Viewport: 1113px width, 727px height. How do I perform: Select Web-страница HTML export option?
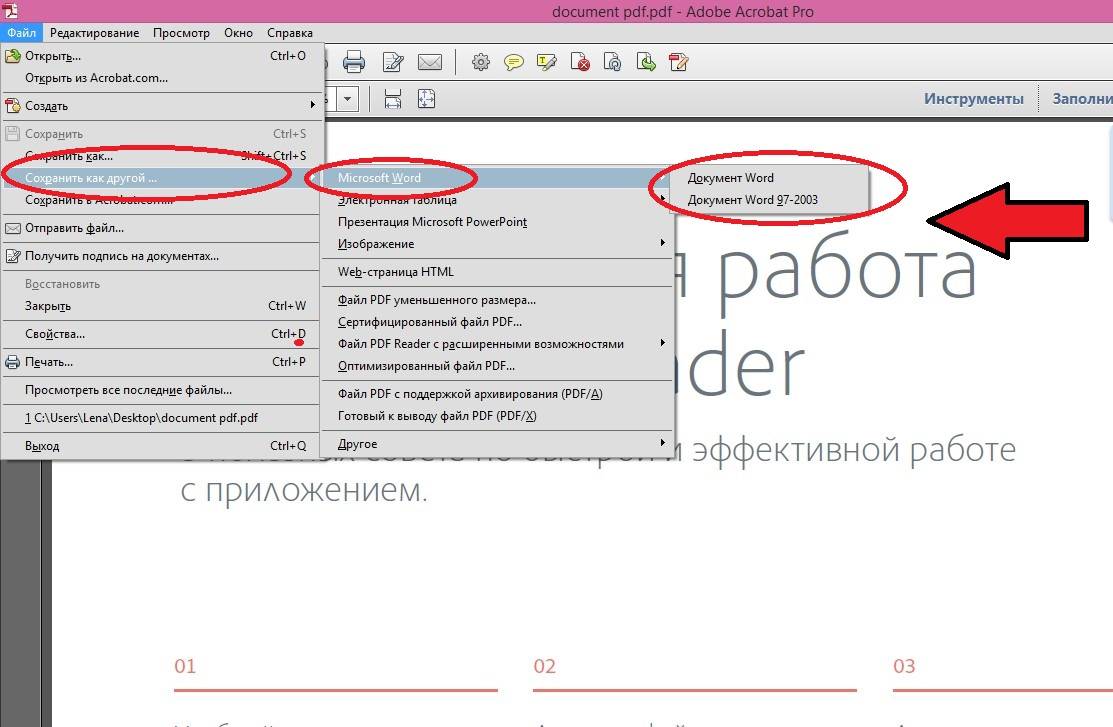click(x=396, y=272)
